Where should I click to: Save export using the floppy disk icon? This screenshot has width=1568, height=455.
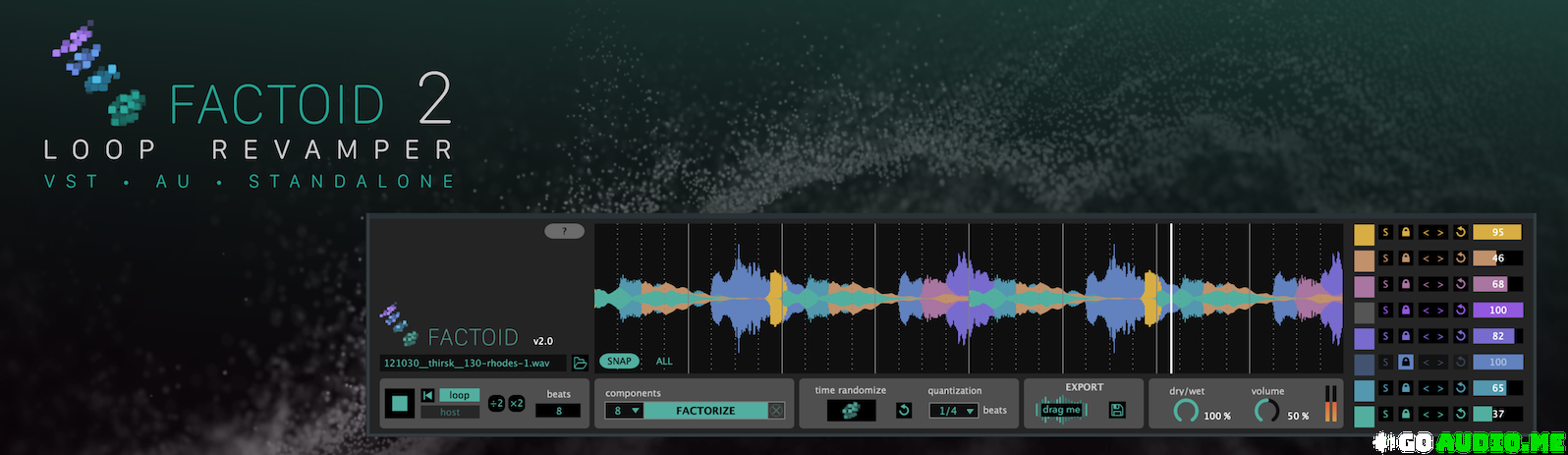[x=1117, y=410]
